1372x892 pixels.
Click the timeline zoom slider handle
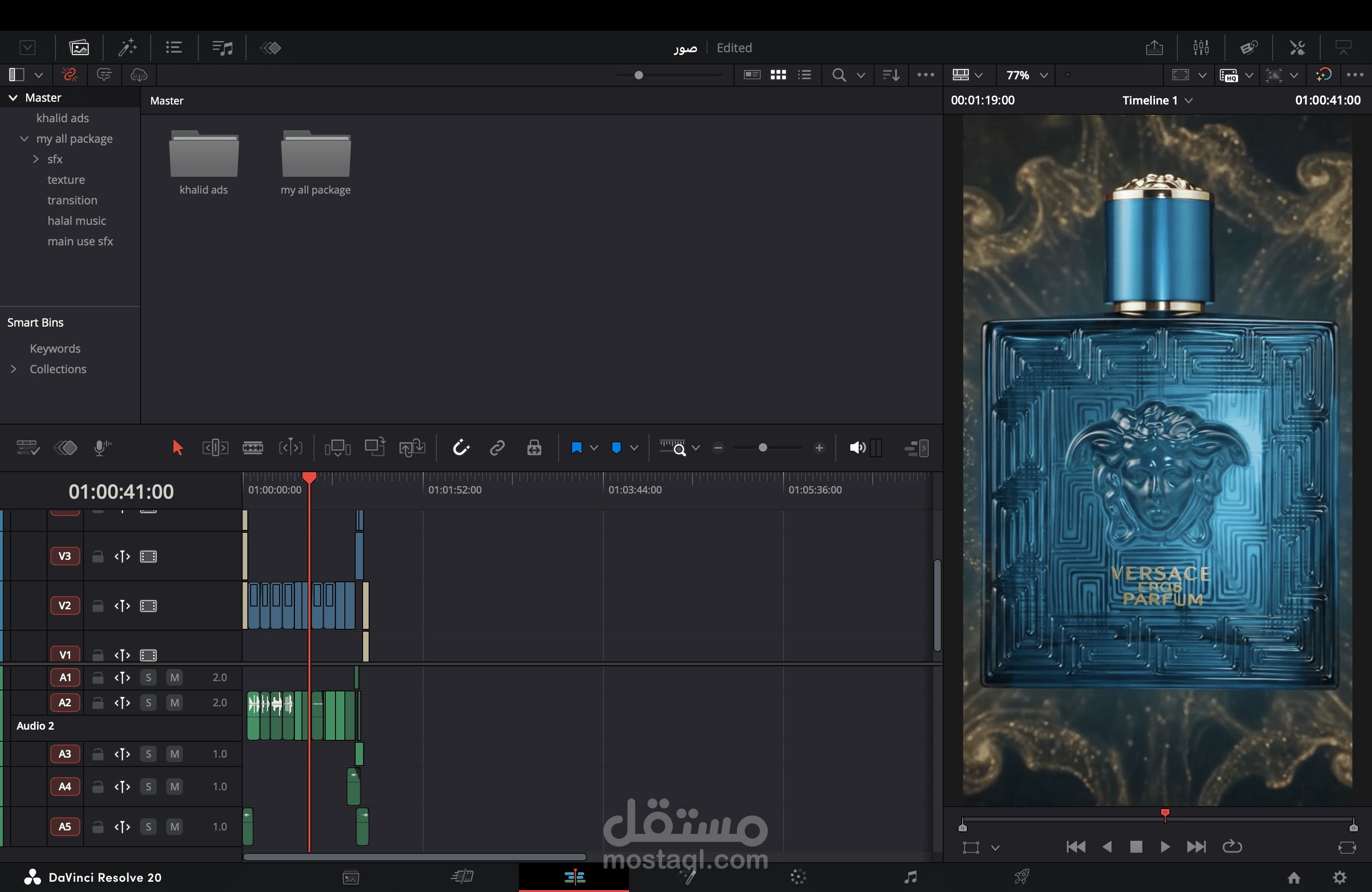coord(763,448)
